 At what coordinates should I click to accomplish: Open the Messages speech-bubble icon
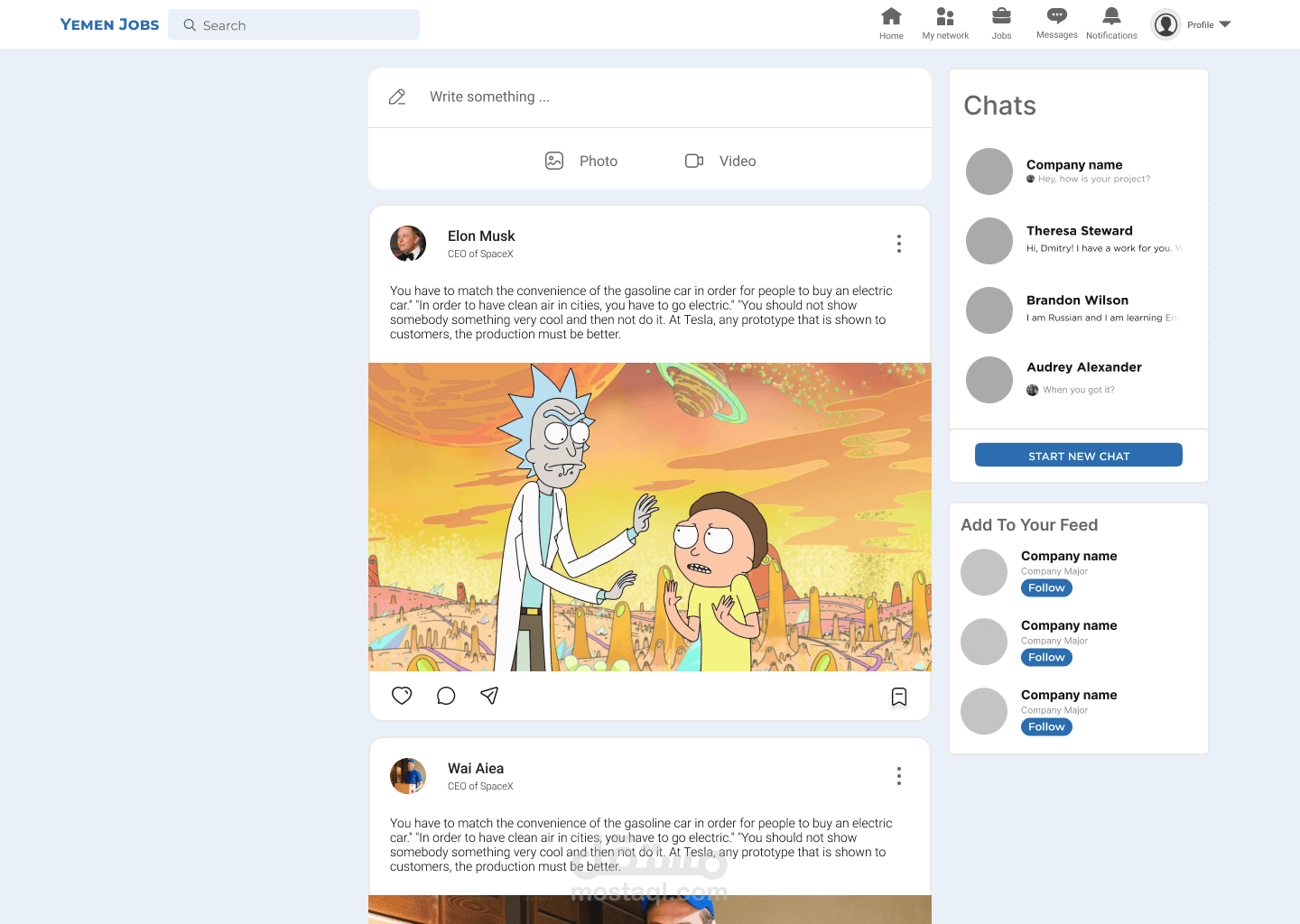coord(1057,15)
